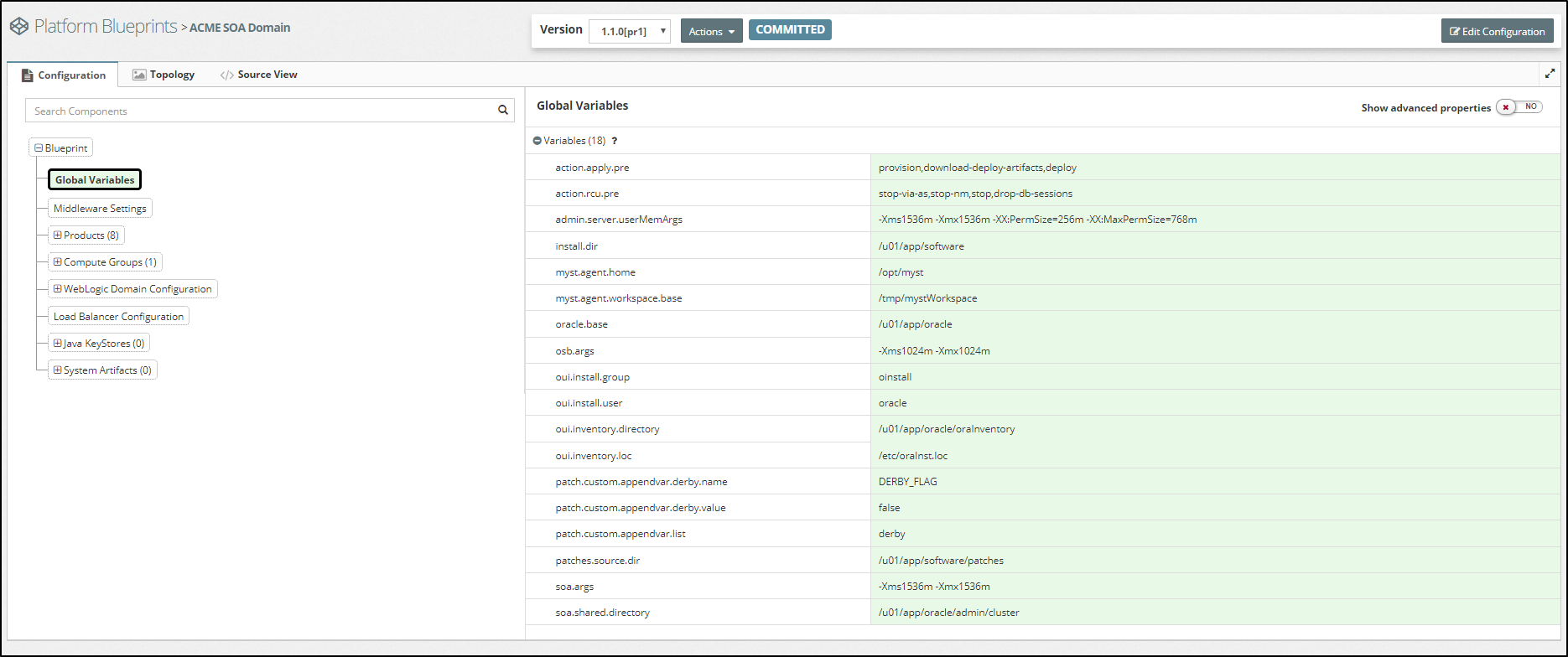Switch to the Source View tab
The width and height of the screenshot is (1568, 657).
coord(258,75)
